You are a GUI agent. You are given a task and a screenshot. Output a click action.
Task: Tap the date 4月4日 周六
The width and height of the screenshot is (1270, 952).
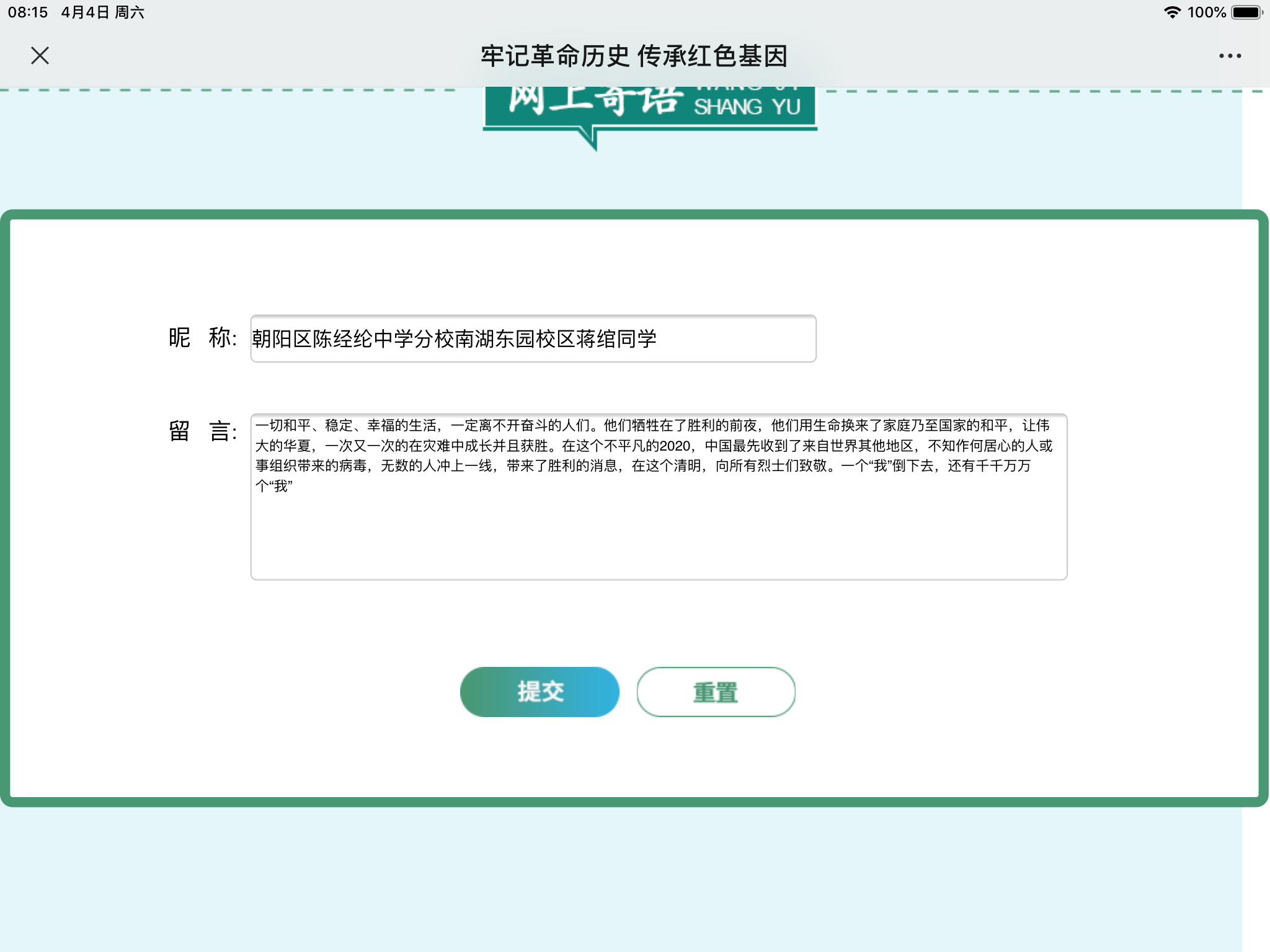102,12
